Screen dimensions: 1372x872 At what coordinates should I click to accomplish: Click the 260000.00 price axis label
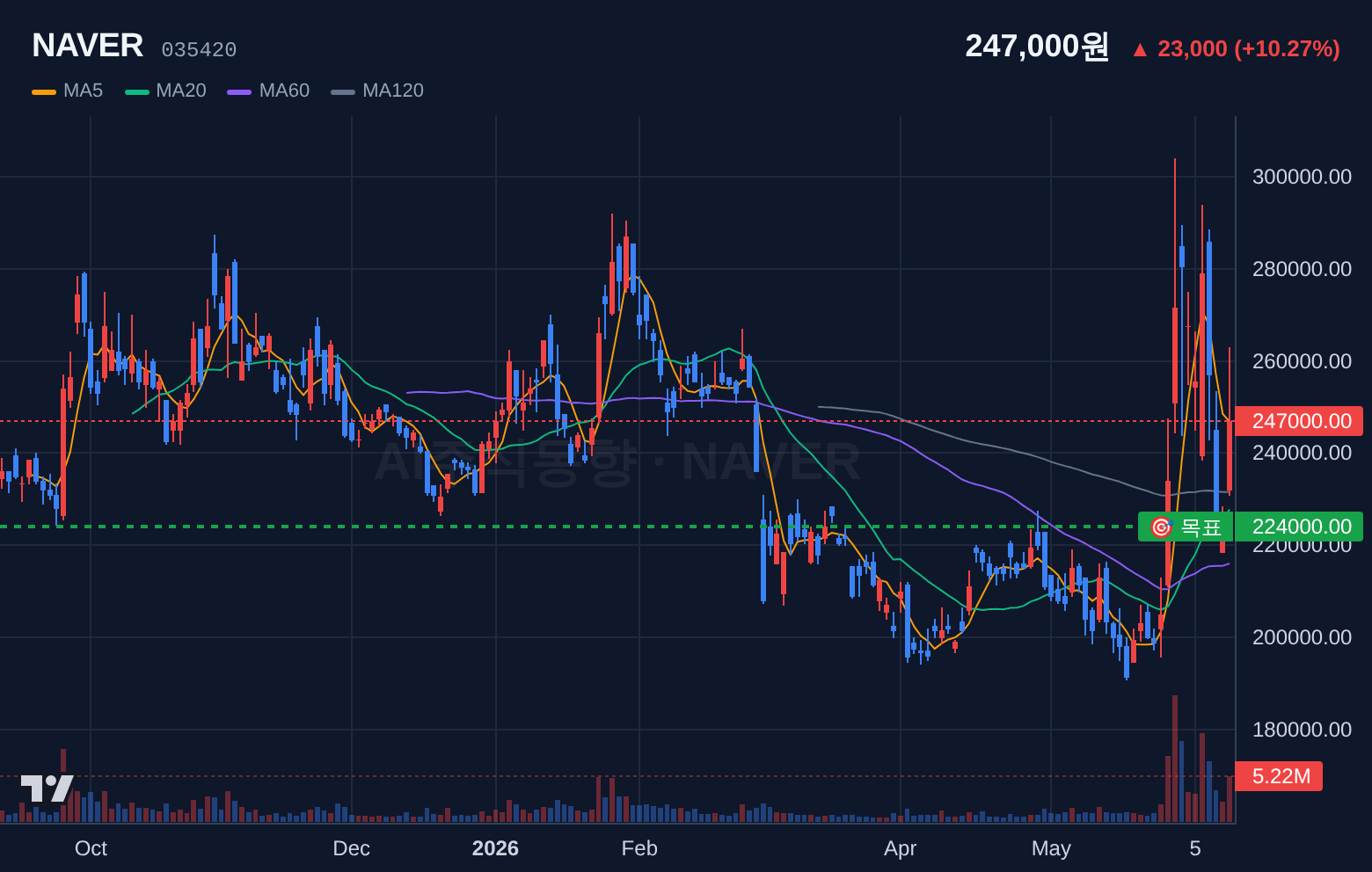pyautogui.click(x=1302, y=361)
